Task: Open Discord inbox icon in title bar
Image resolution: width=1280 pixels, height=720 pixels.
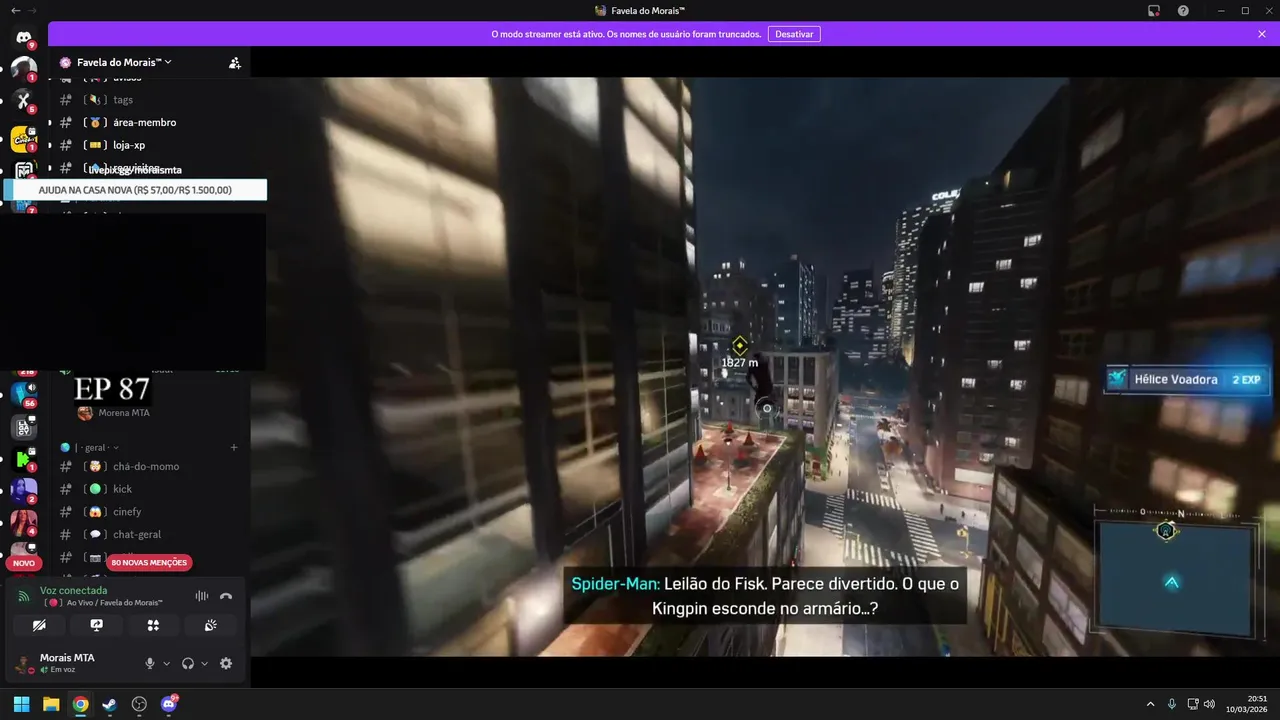Action: click(1154, 10)
